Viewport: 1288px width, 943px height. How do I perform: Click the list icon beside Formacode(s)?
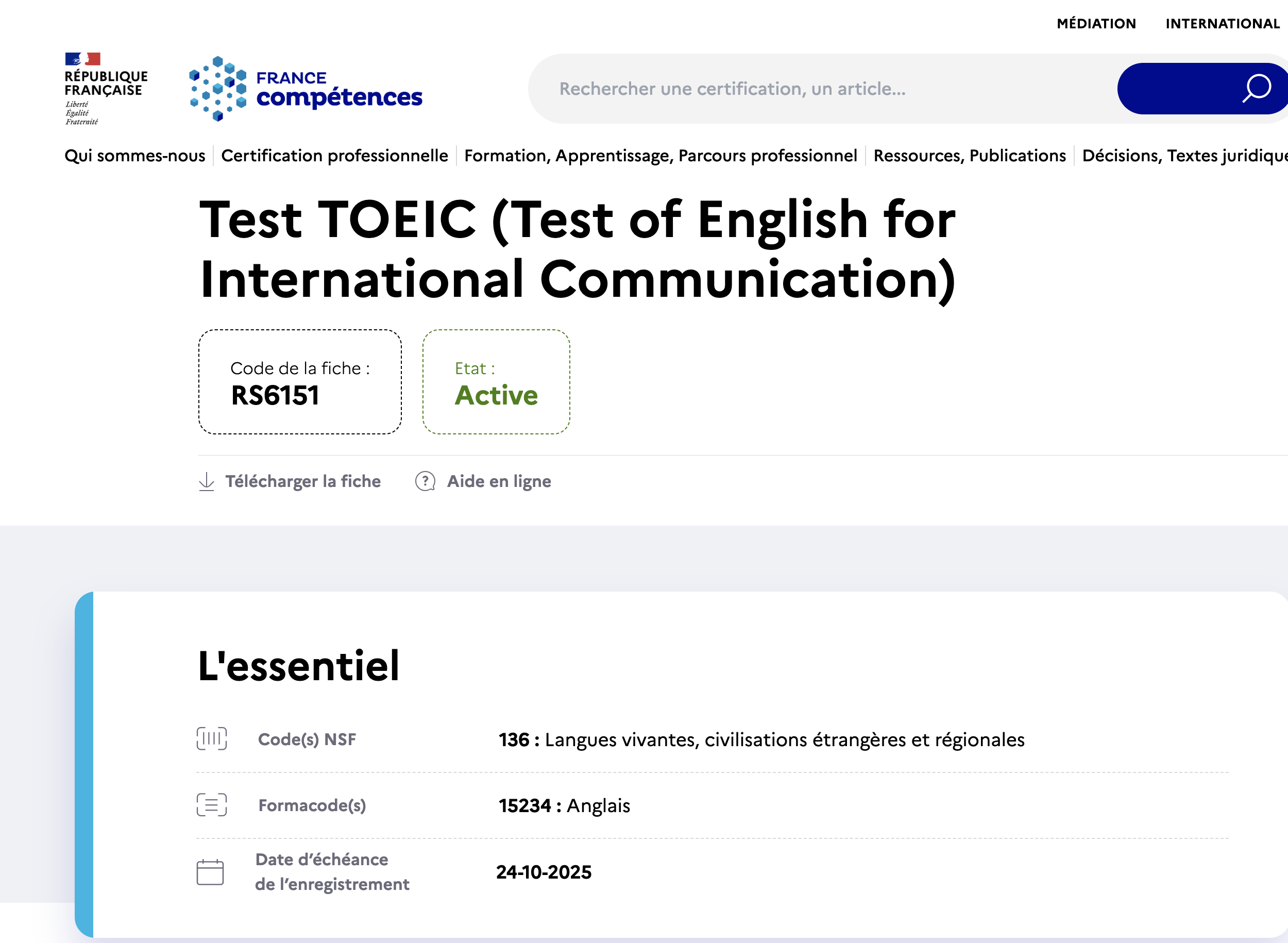[x=212, y=805]
